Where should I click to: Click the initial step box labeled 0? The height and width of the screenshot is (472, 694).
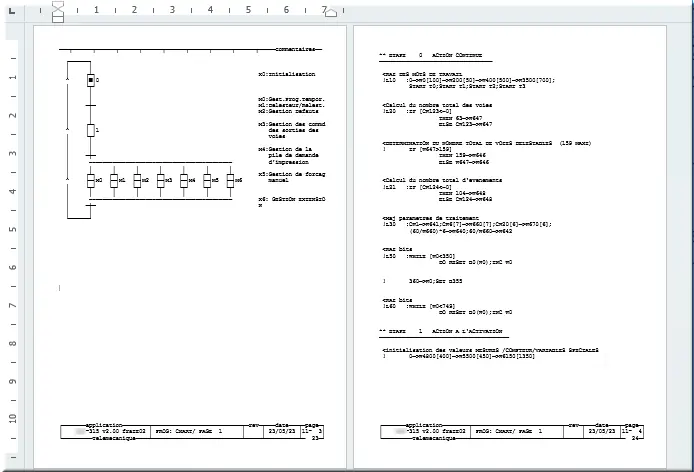[x=91, y=80]
